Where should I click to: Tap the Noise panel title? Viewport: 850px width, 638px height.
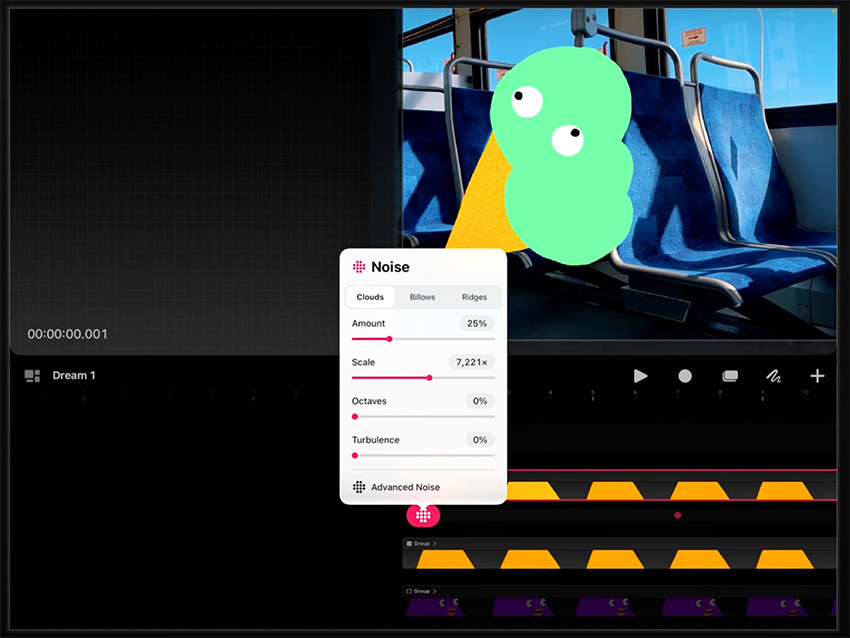point(390,267)
